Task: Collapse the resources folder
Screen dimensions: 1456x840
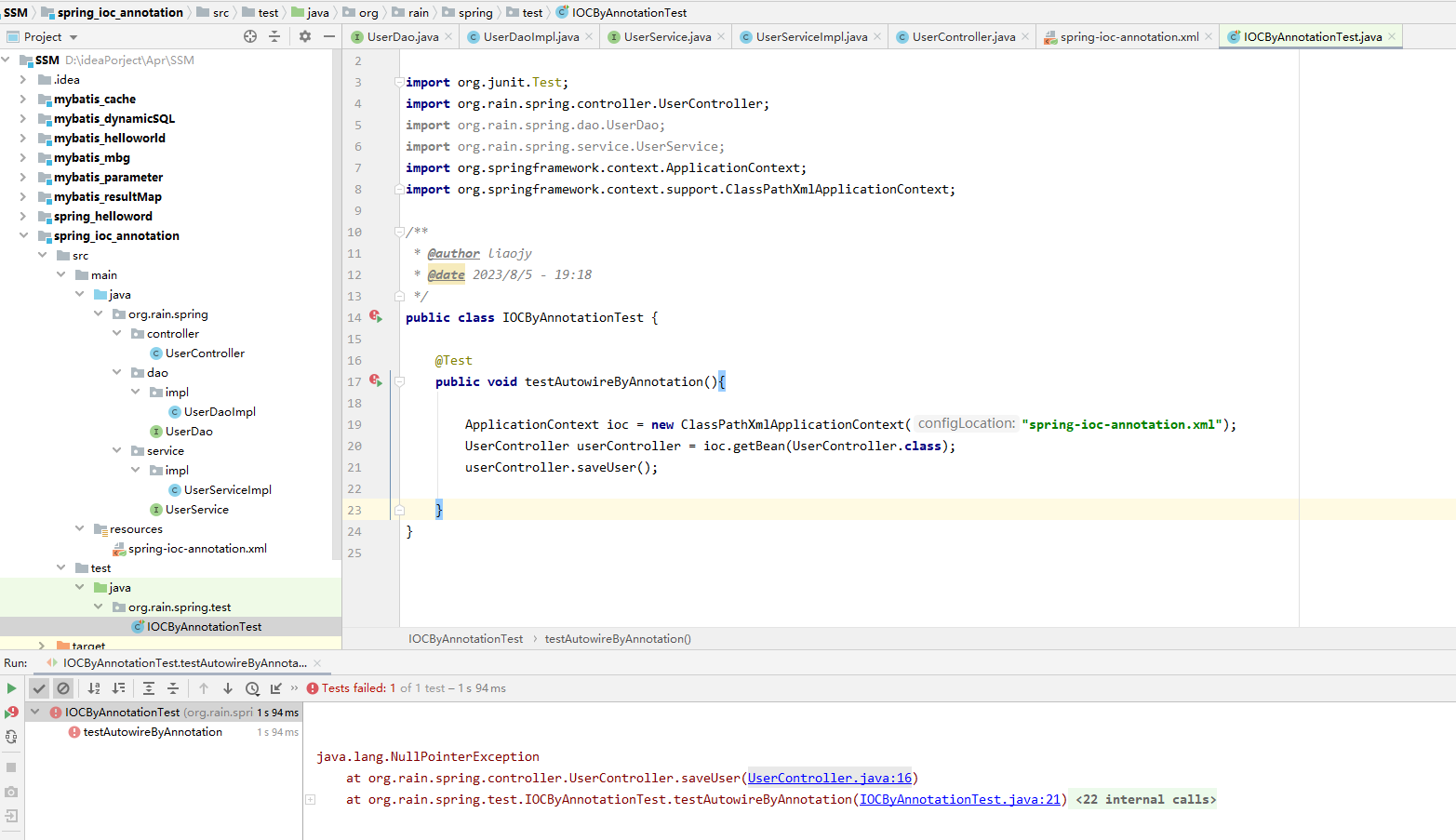Action: coord(79,528)
